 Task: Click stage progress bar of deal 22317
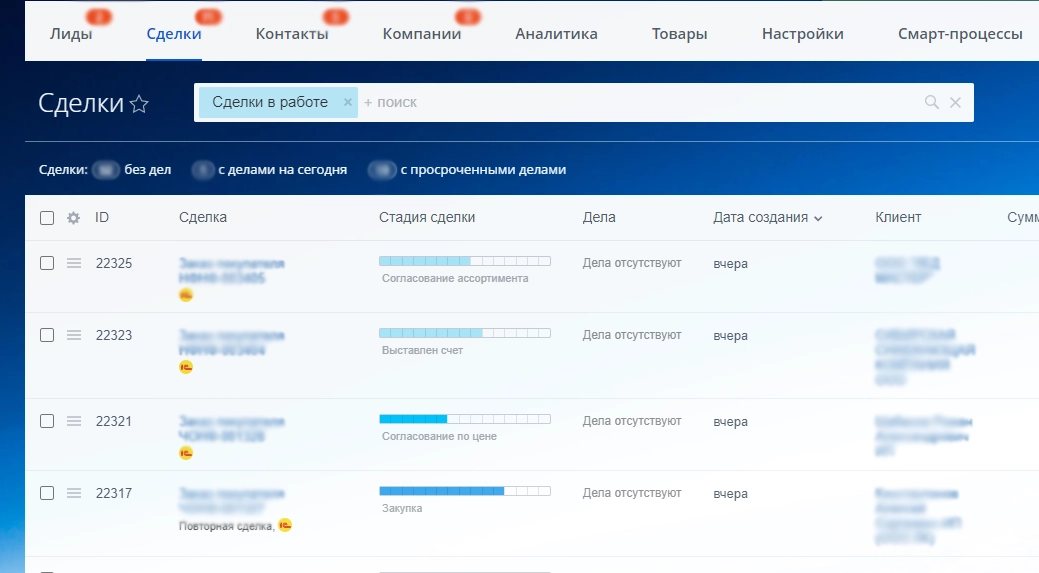point(464,491)
